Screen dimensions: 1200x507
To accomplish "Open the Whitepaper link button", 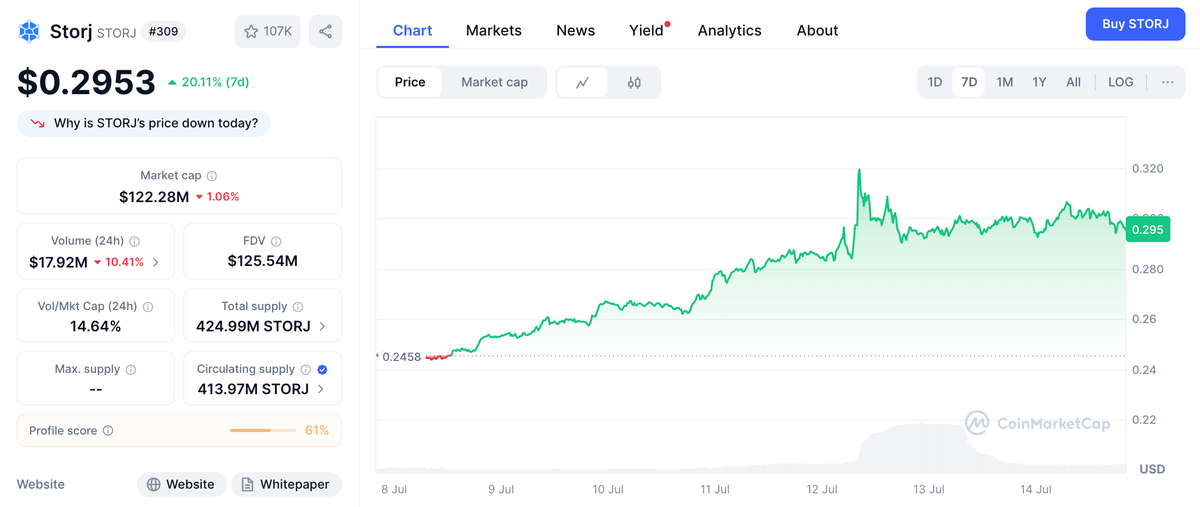I will [x=286, y=484].
